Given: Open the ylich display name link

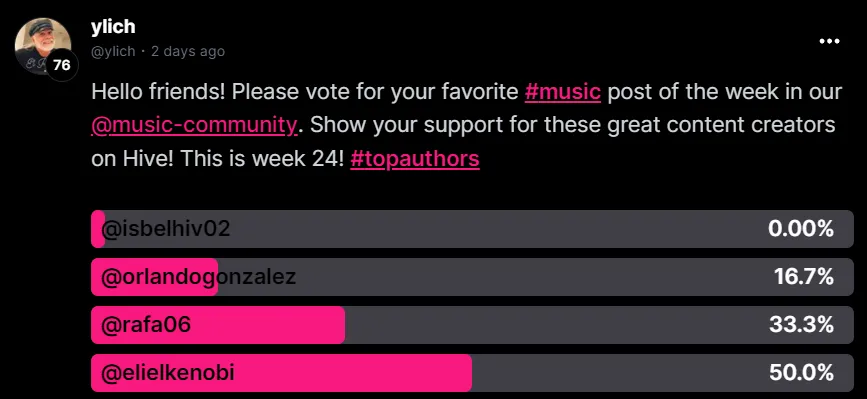Looking at the screenshot, I should coord(113,27).
